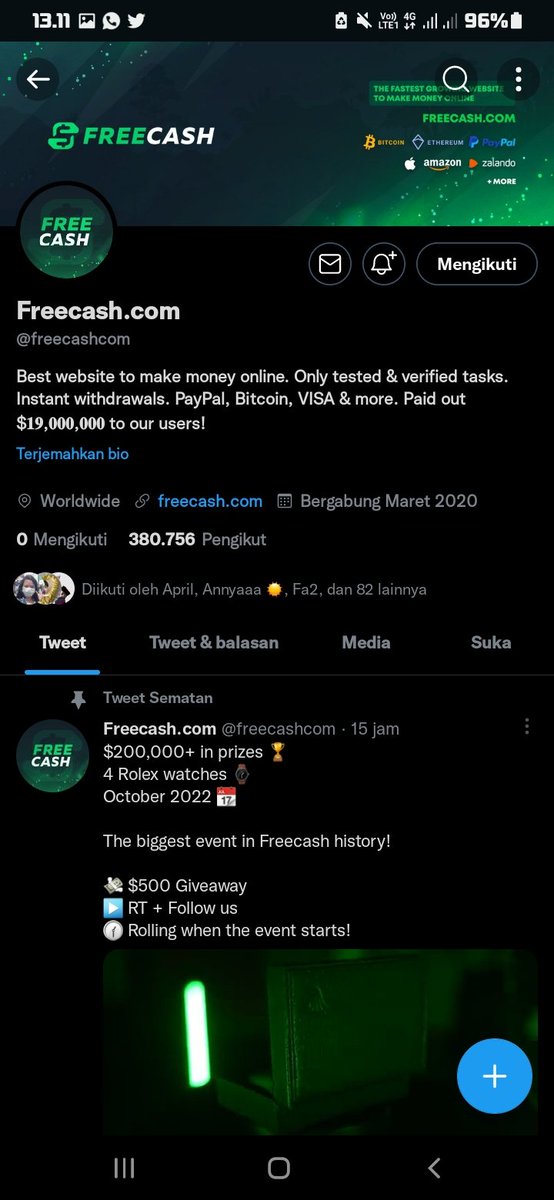Open the three-dot overflow menu in header

click(x=518, y=80)
